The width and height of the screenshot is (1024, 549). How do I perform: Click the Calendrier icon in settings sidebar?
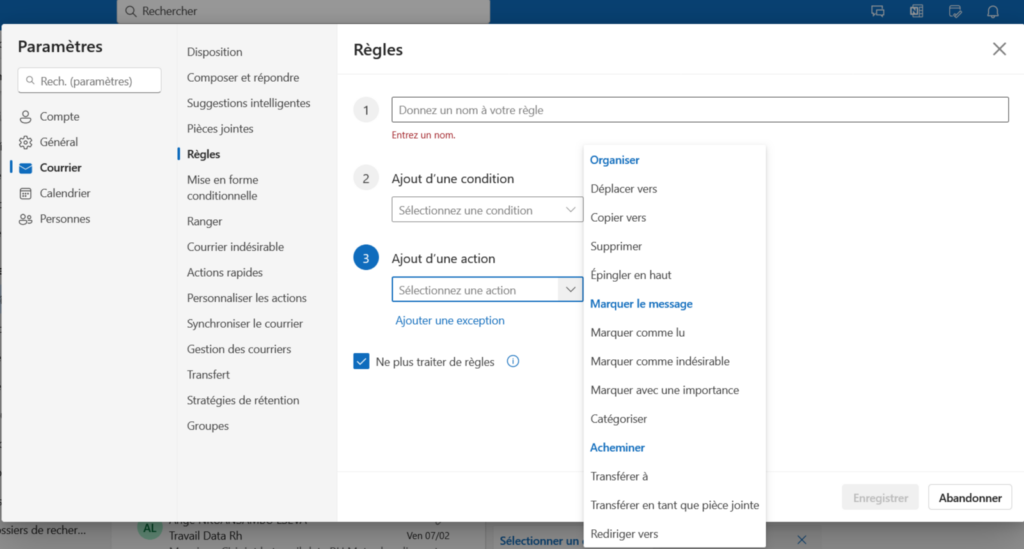25,193
